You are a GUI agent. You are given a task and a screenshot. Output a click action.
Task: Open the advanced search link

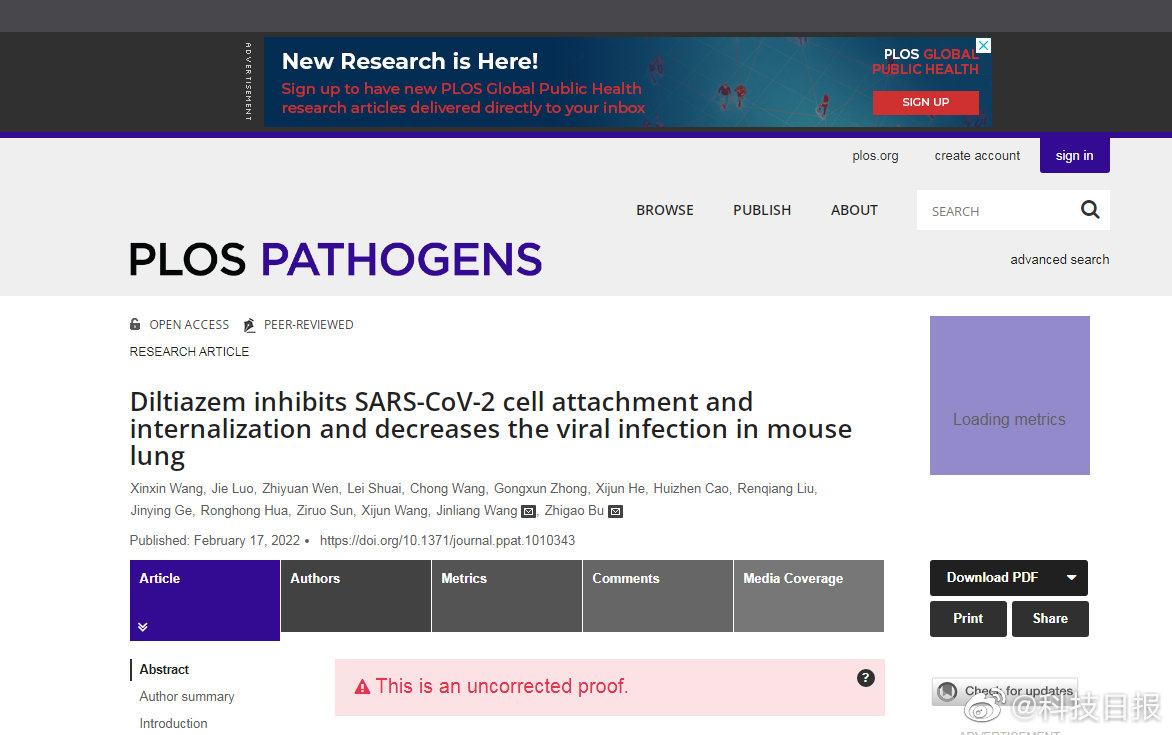[1059, 259]
